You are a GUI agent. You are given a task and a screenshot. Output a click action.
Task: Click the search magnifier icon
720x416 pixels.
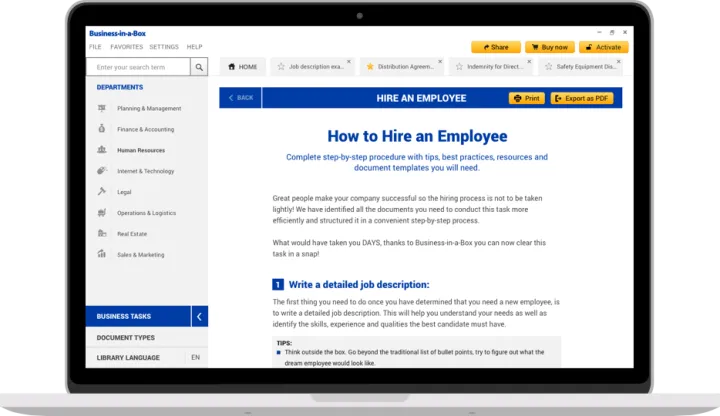point(200,67)
